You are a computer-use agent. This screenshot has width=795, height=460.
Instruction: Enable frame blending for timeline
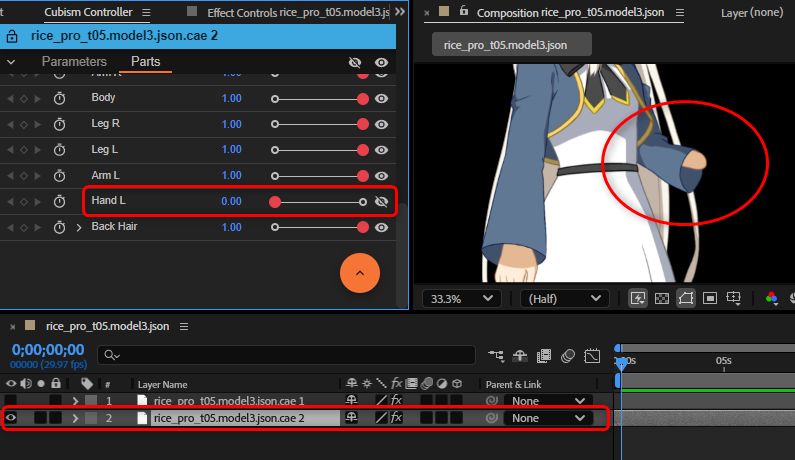544,356
